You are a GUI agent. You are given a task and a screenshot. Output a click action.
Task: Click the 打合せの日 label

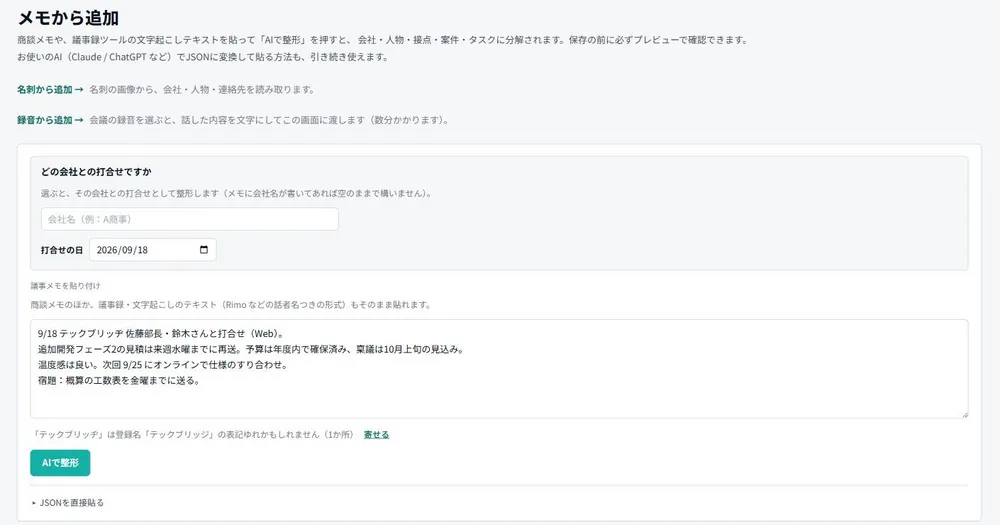click(62, 250)
